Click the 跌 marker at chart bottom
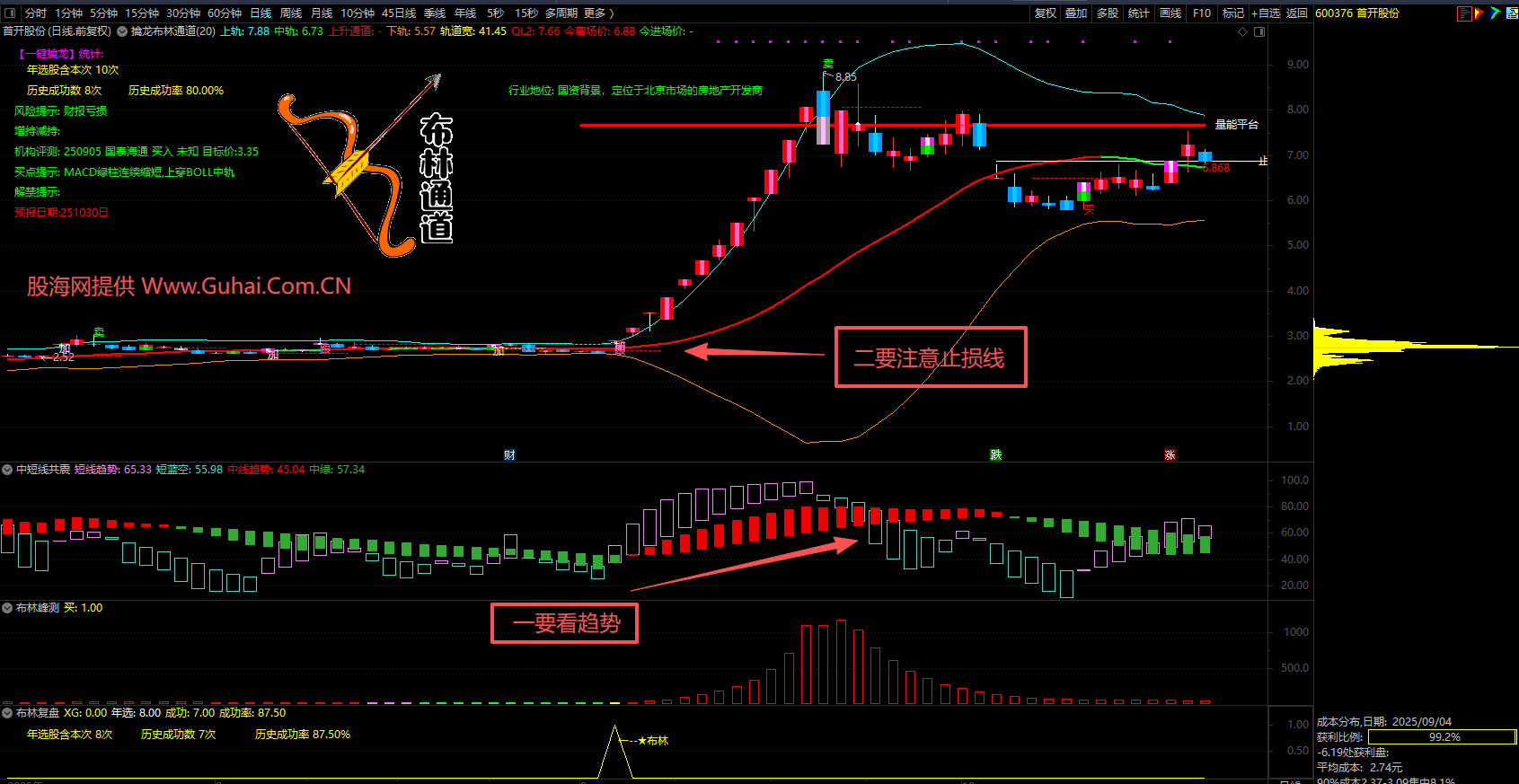 pos(996,455)
